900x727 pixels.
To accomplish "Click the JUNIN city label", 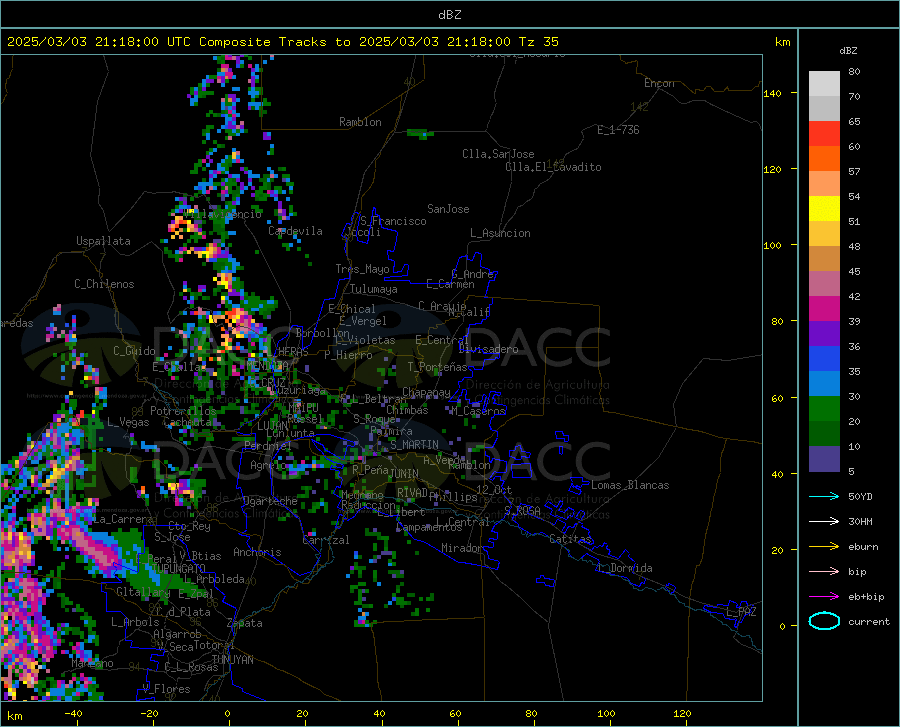I will (x=404, y=473).
